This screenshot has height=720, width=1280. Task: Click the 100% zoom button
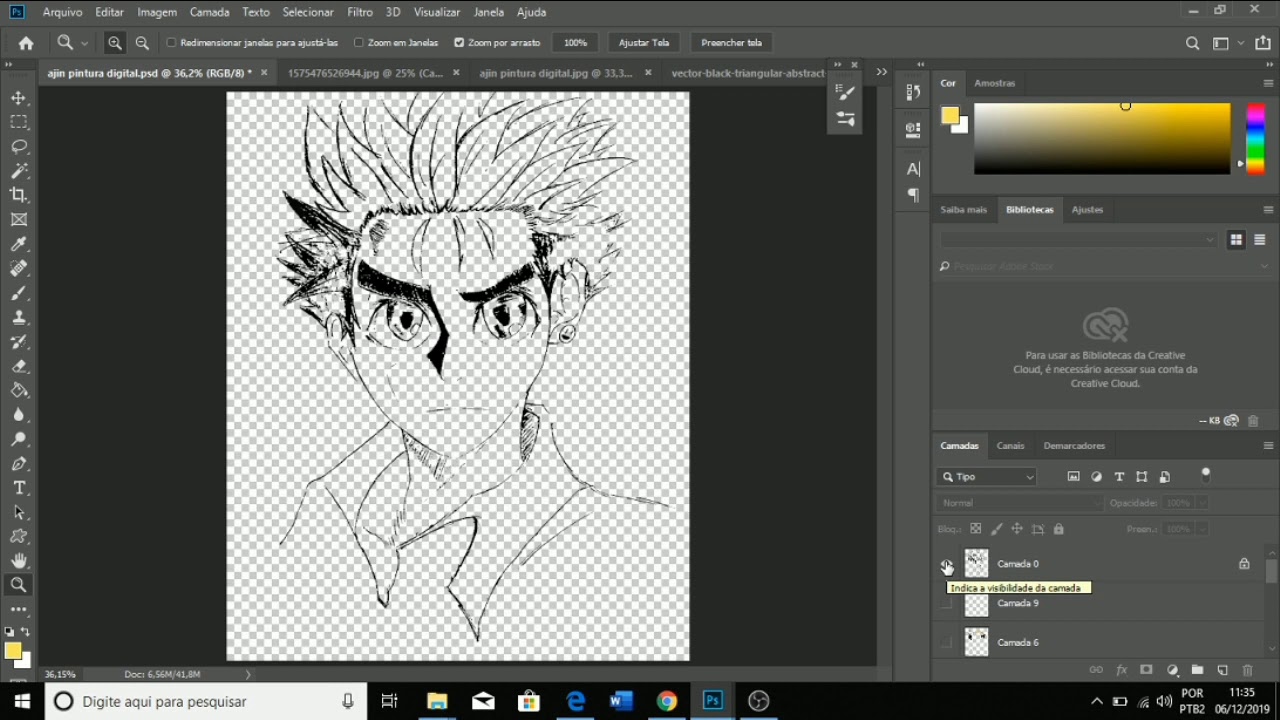pos(575,43)
